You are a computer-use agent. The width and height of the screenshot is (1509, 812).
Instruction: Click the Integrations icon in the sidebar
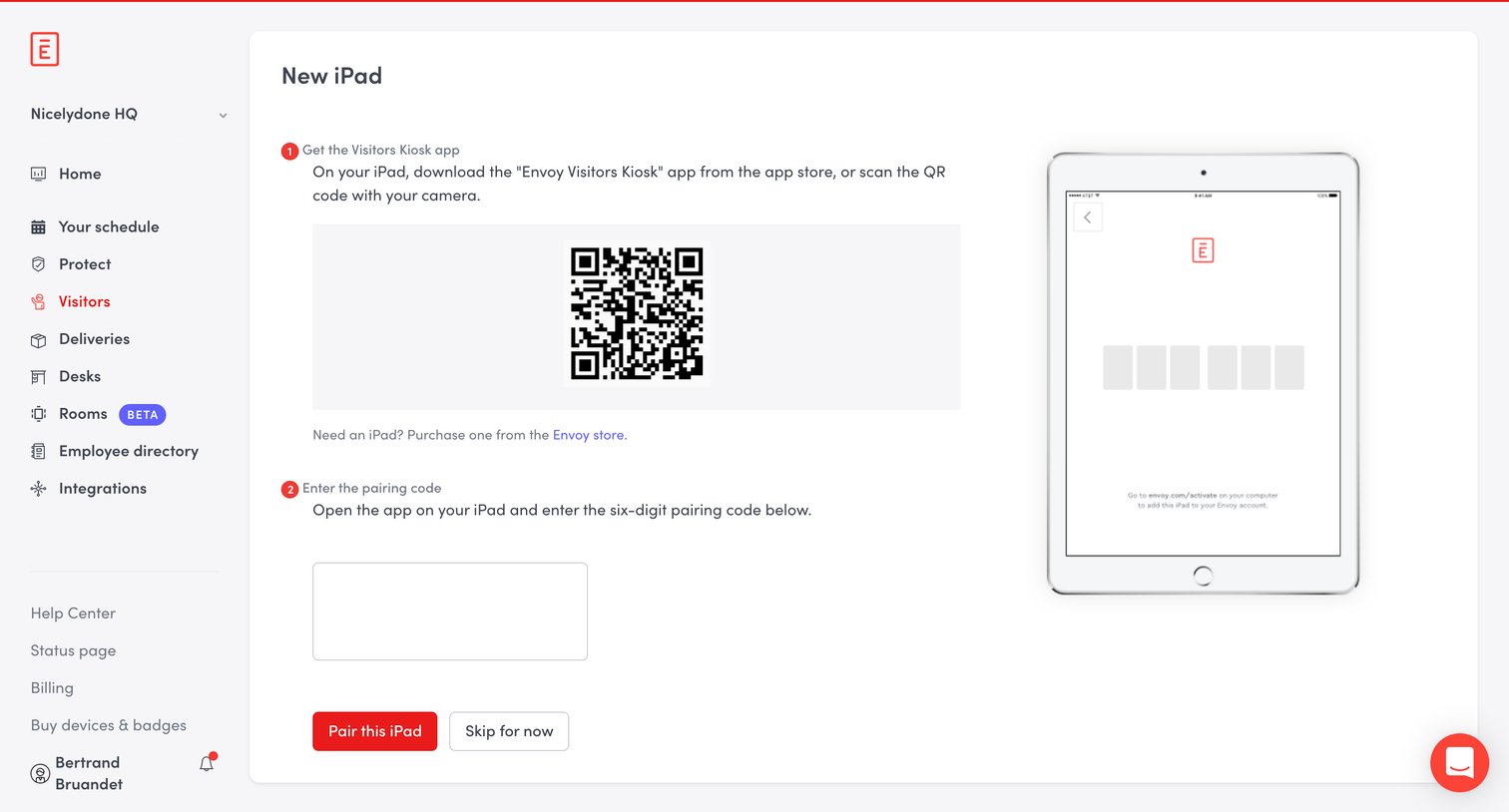tap(38, 489)
